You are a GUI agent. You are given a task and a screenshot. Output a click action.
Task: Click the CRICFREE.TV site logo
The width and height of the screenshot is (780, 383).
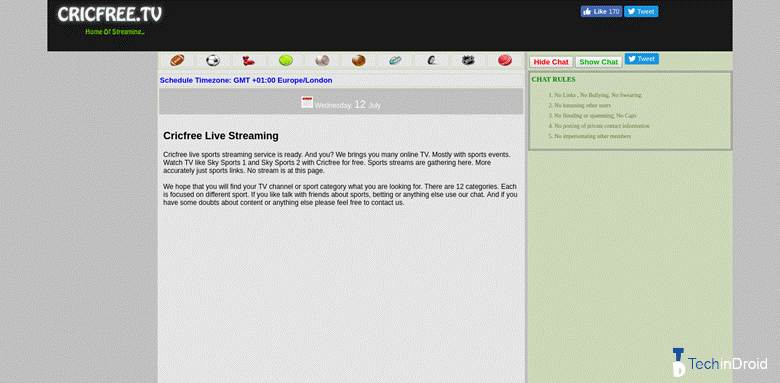[109, 14]
